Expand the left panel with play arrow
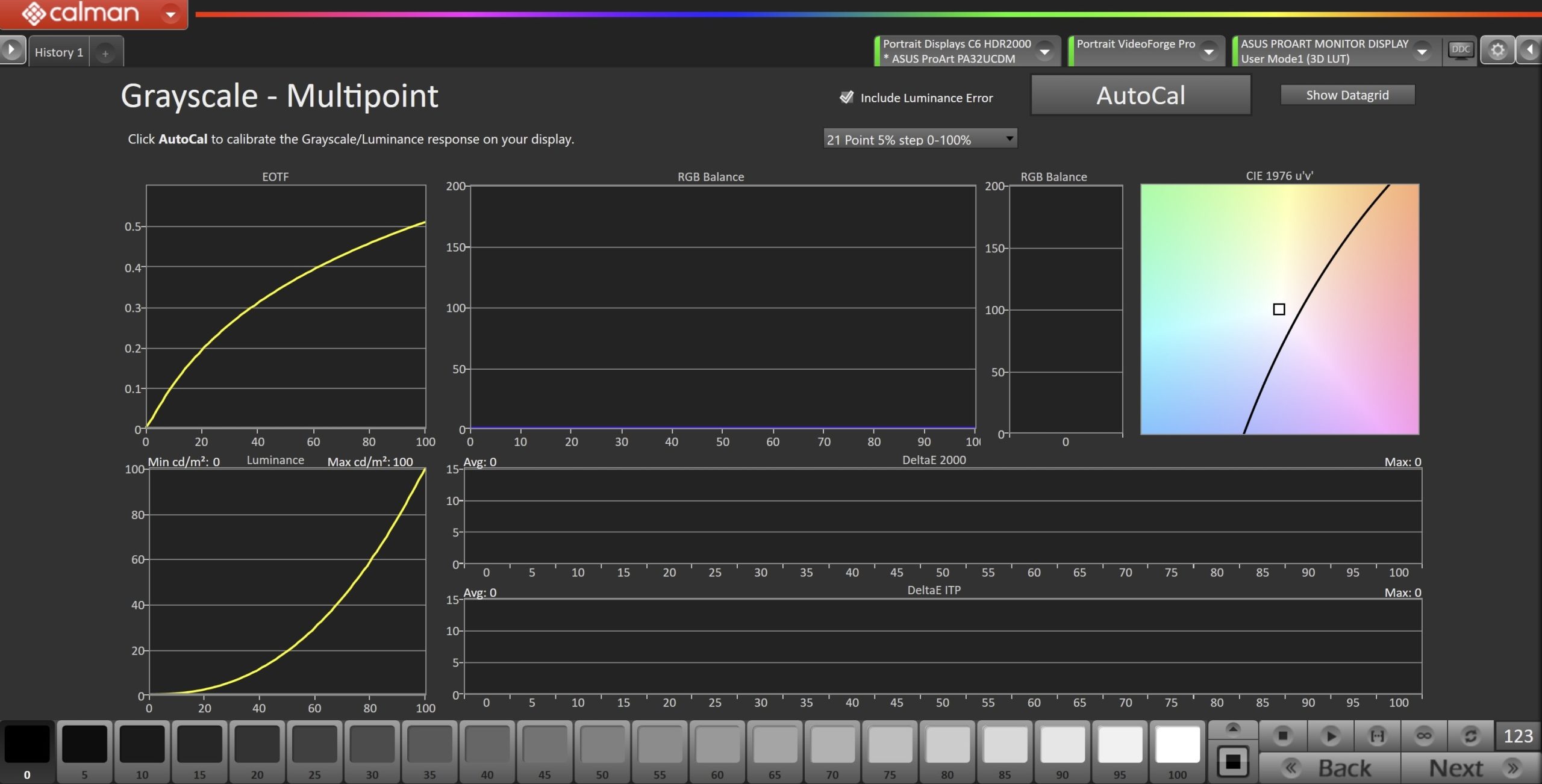Viewport: 1542px width, 784px height. click(11, 50)
